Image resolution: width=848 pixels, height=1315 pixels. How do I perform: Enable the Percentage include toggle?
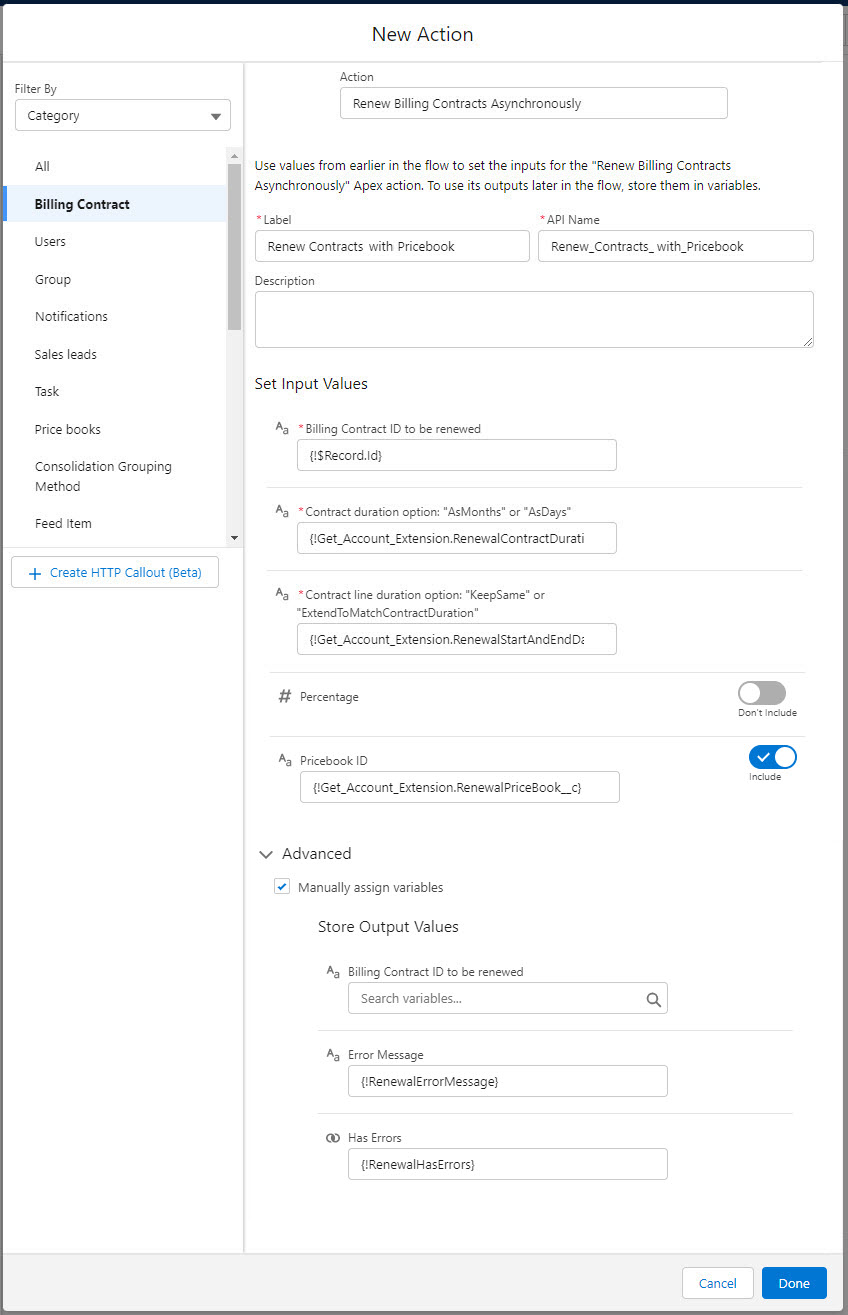pyautogui.click(x=762, y=693)
